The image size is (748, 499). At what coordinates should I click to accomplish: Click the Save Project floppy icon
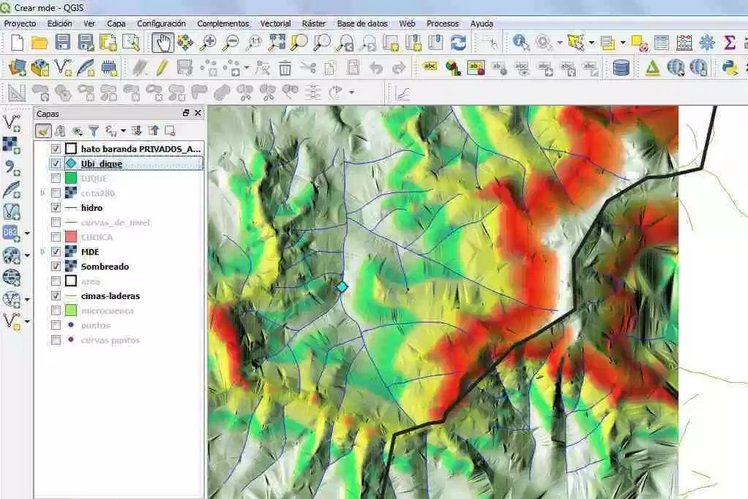pos(62,42)
